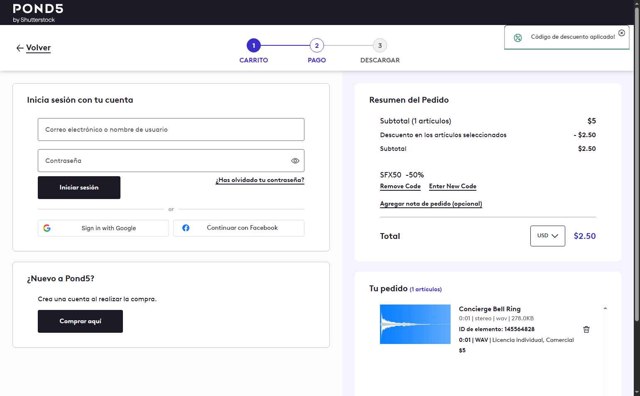640x396 pixels.
Task: Open the Pond5 logo home link
Action: (x=38, y=13)
